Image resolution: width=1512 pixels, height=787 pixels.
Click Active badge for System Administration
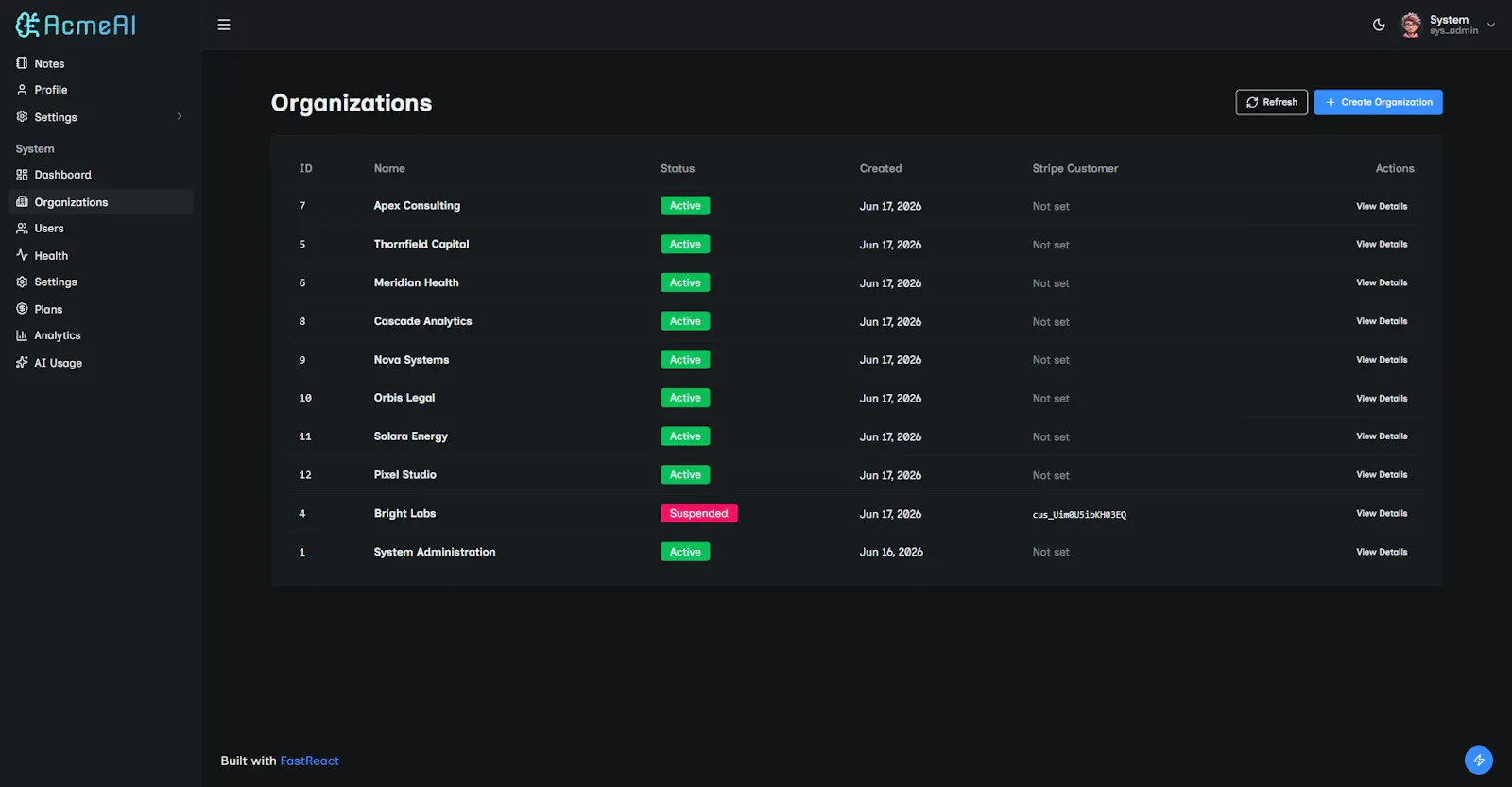[685, 552]
